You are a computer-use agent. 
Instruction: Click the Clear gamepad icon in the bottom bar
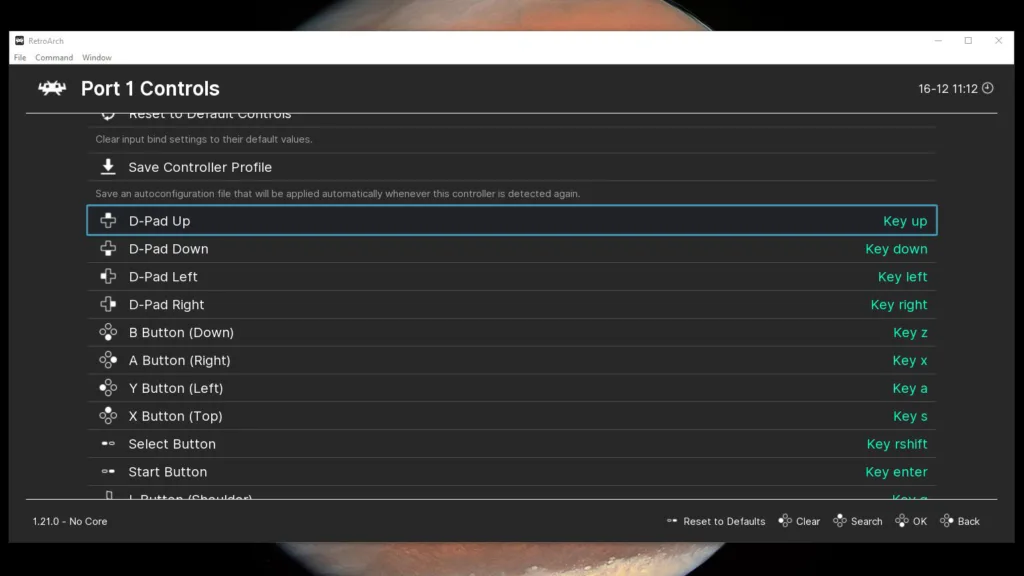coord(784,521)
